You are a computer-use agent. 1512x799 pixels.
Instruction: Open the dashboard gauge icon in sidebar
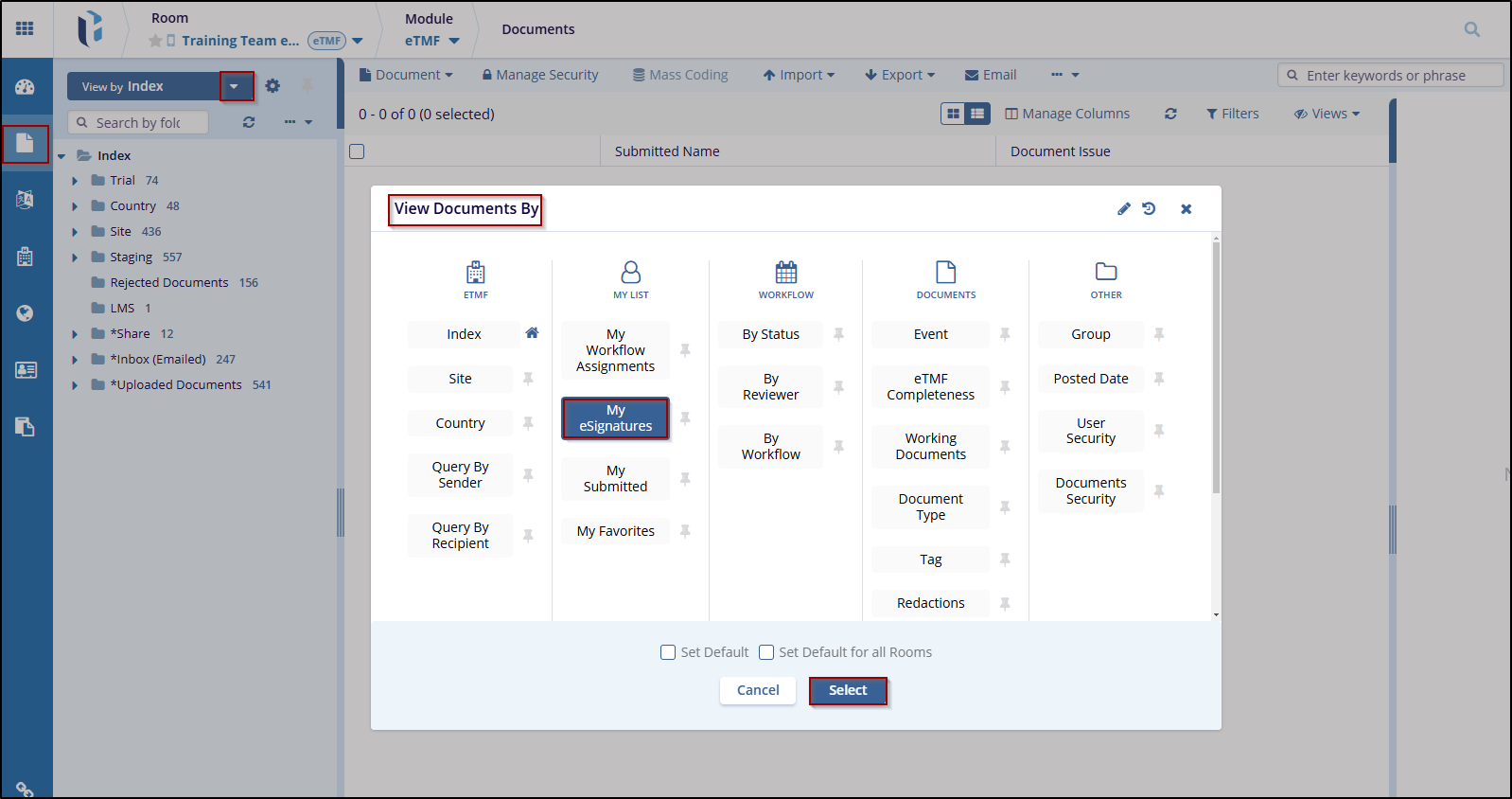(25, 87)
